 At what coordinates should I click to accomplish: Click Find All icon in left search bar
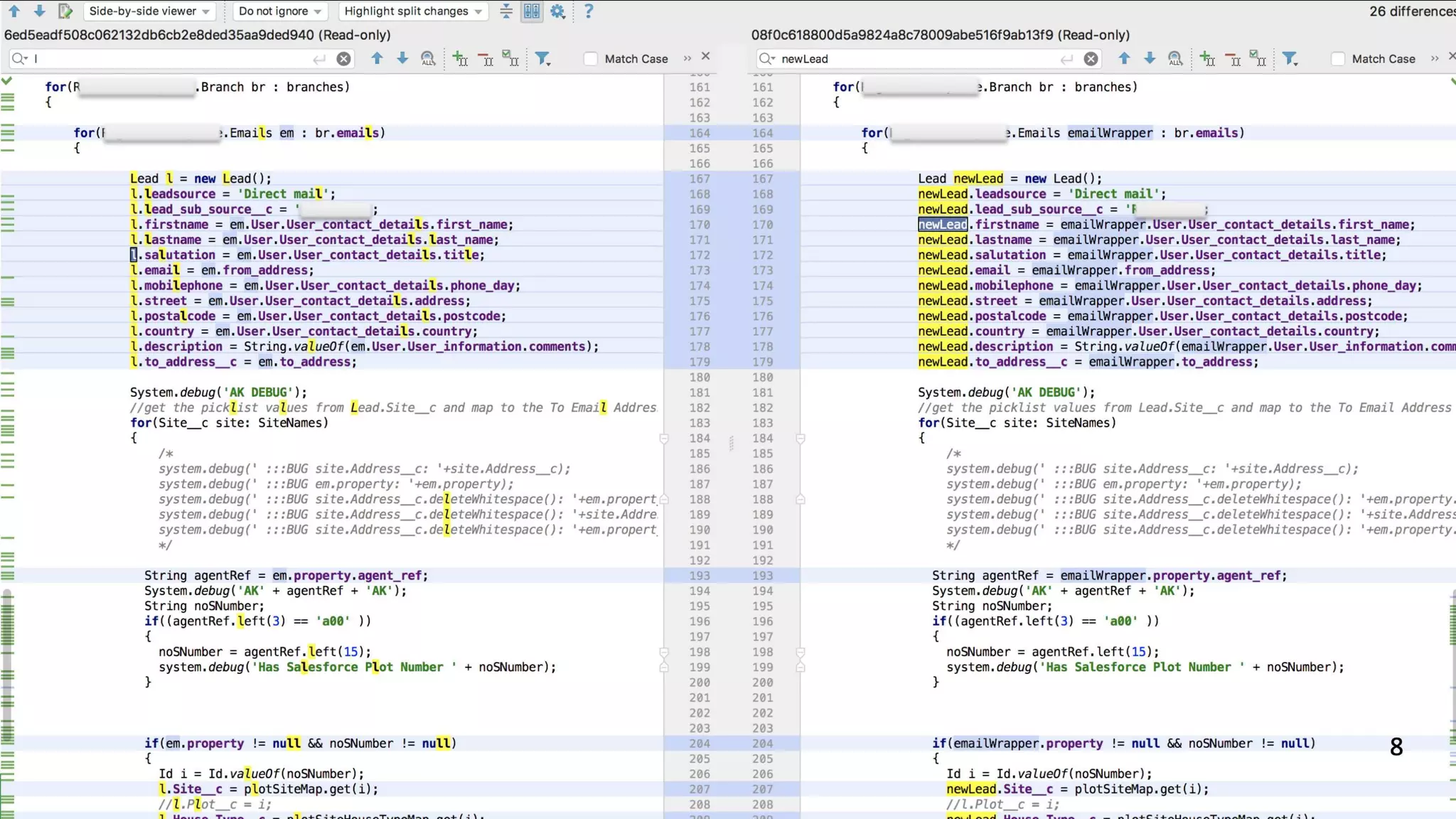[x=428, y=58]
